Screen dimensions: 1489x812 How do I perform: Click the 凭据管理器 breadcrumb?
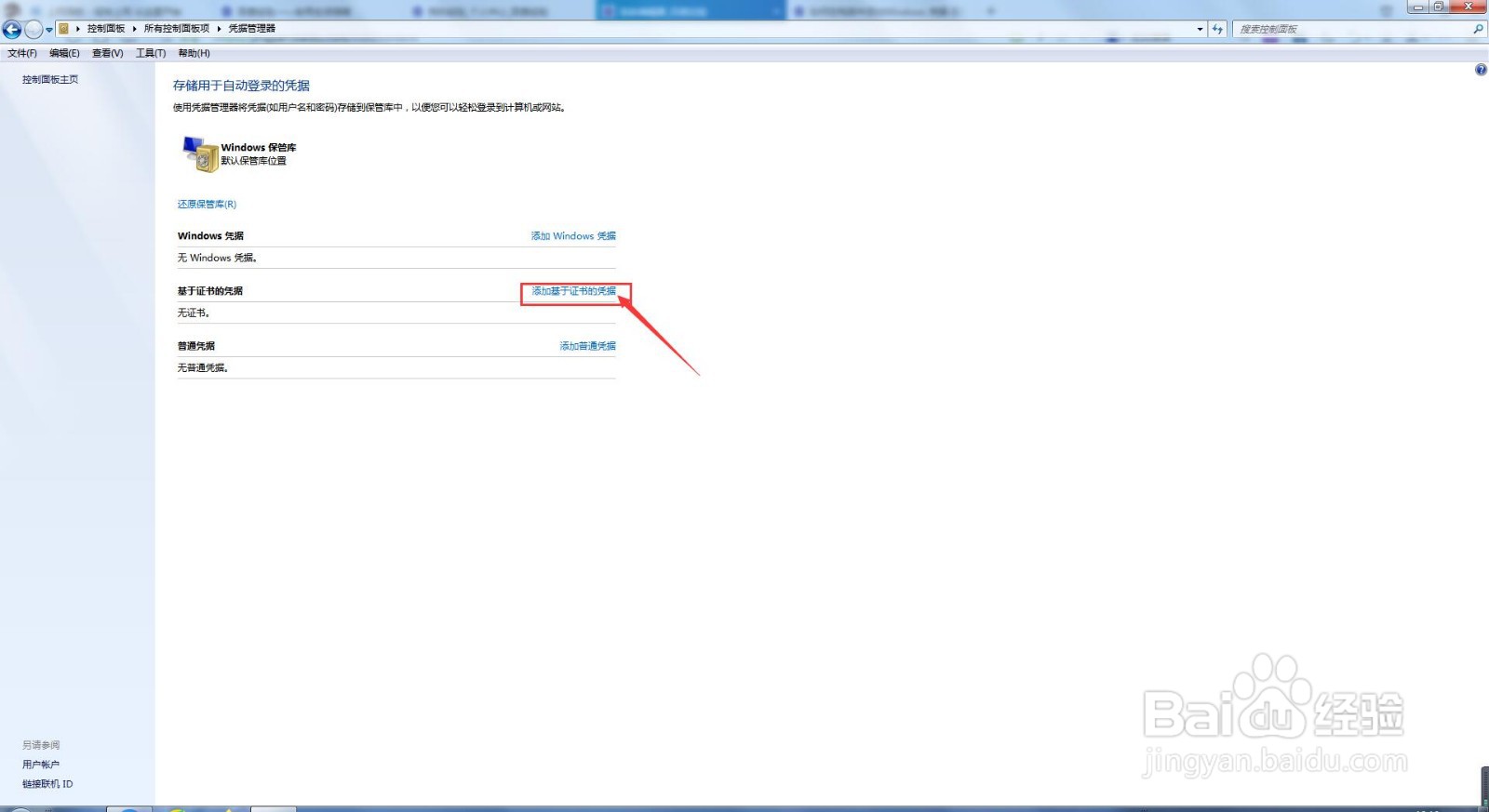(x=252, y=29)
